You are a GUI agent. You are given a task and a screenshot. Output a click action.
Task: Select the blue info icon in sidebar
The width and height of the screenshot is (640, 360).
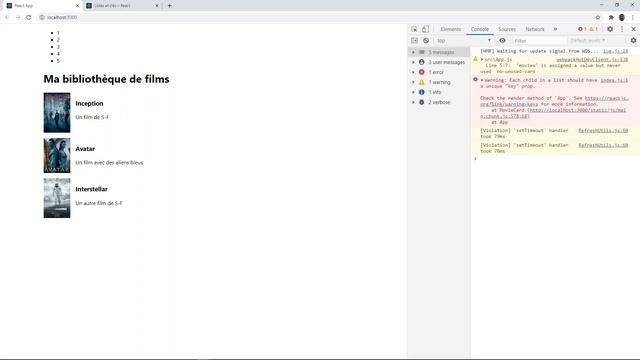(x=422, y=92)
